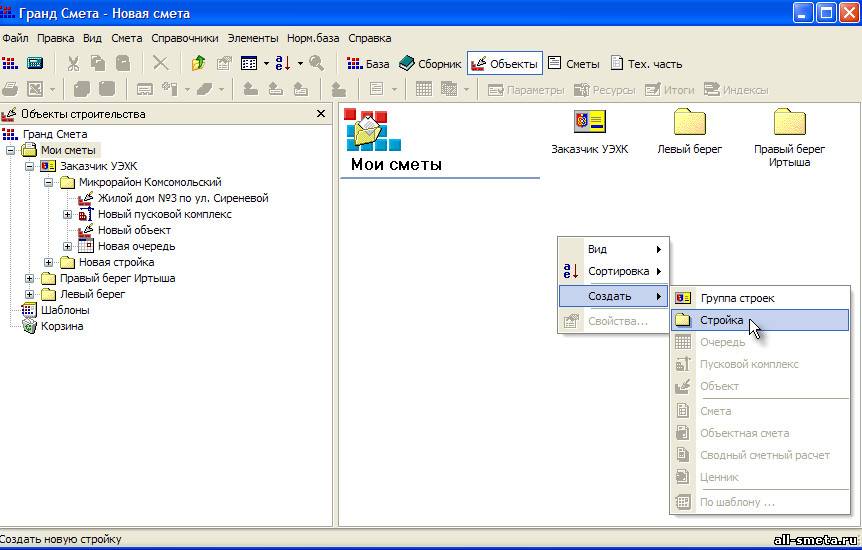Click the Создать context menu item
This screenshot has width=862, height=550.
[614, 296]
